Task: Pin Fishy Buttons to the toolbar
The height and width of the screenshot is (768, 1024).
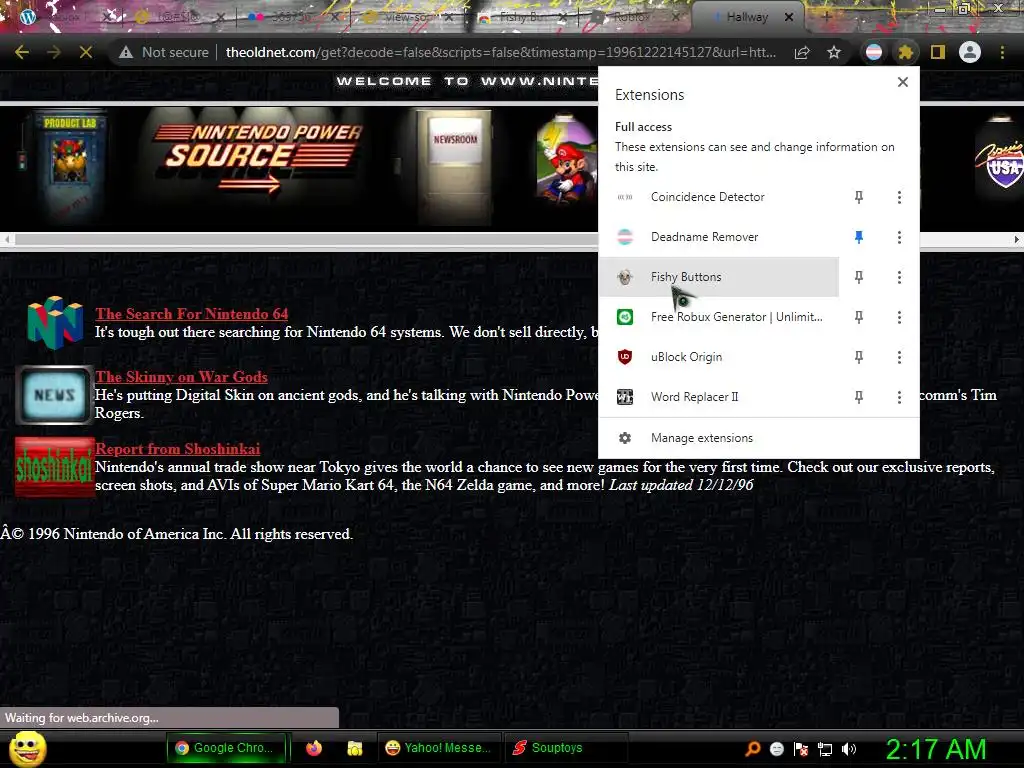Action: [859, 277]
